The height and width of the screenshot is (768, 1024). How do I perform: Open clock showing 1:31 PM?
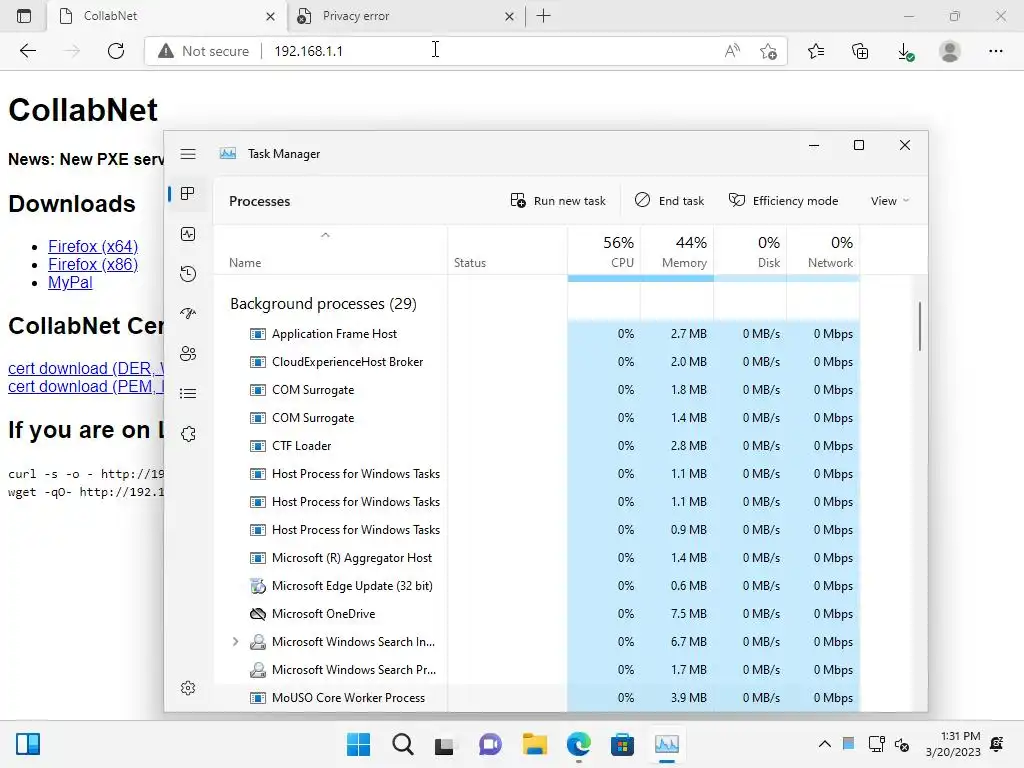pos(953,744)
